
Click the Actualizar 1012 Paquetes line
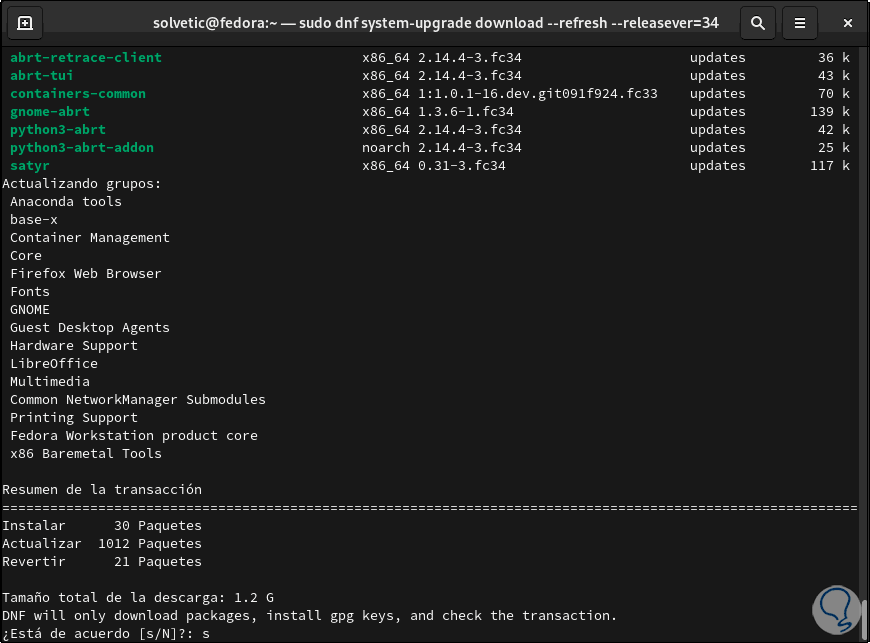(x=102, y=544)
